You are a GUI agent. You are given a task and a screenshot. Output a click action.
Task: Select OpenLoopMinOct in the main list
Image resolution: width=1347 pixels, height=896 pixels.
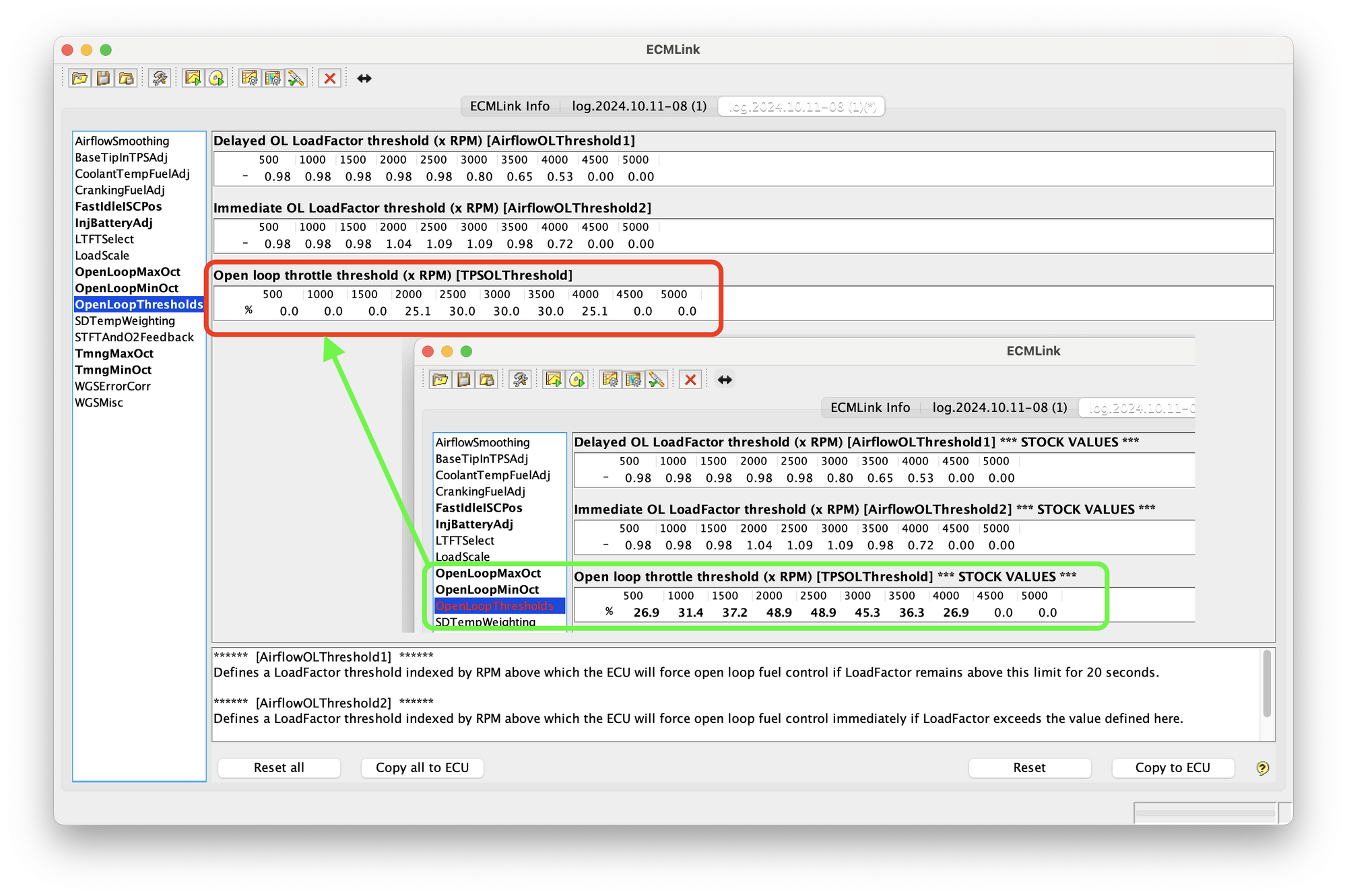[x=138, y=288]
